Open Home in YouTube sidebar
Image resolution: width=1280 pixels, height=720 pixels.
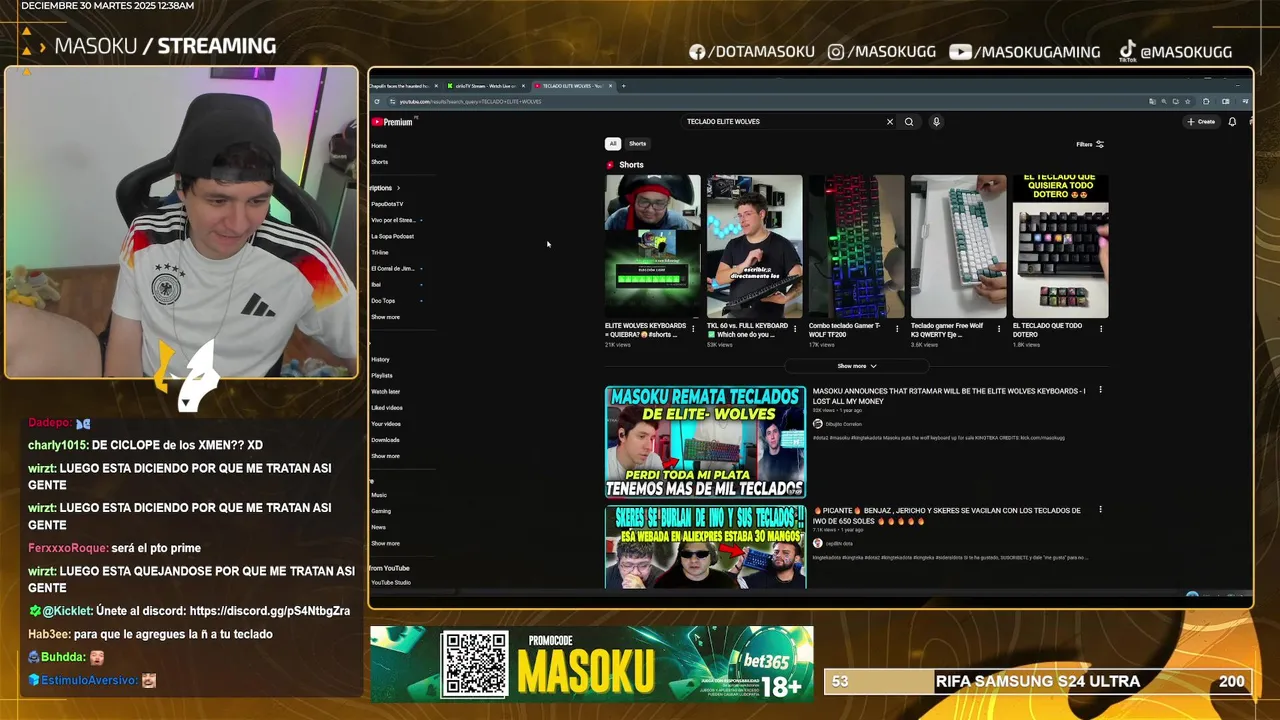379,146
